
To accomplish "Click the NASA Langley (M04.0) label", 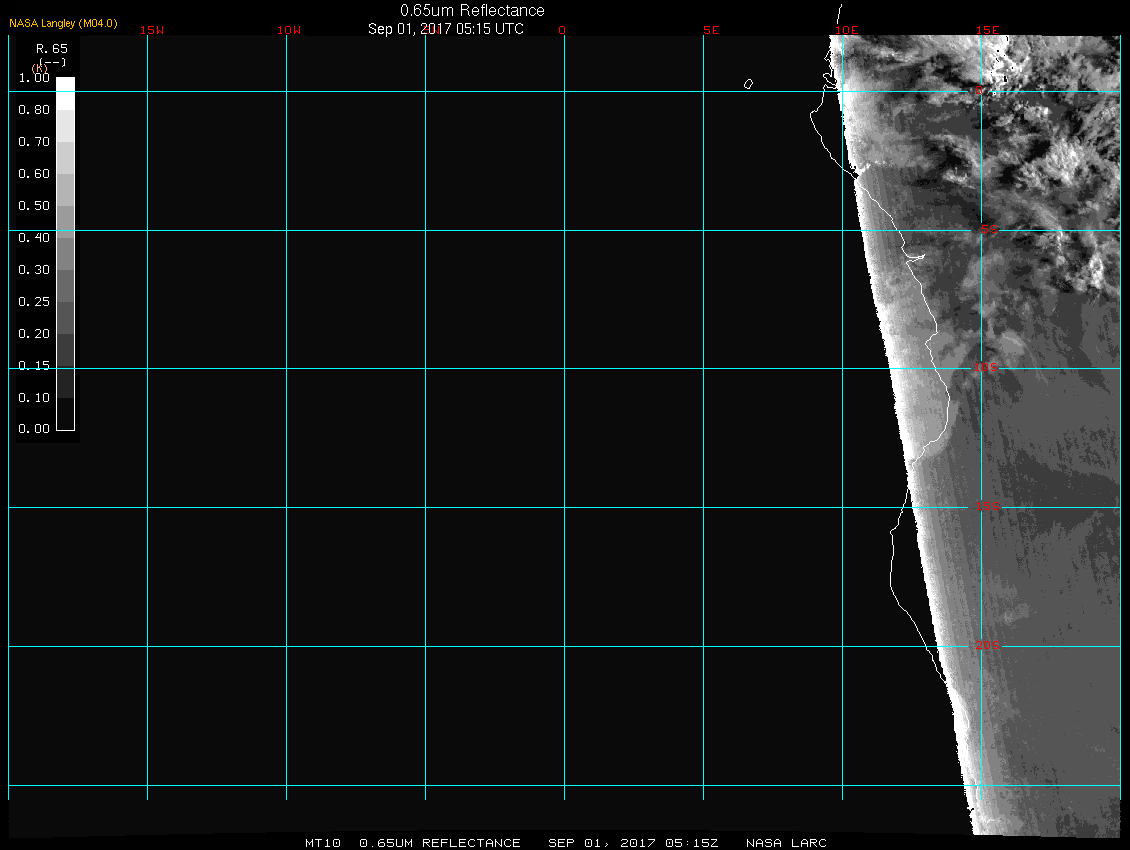I will pos(63,22).
